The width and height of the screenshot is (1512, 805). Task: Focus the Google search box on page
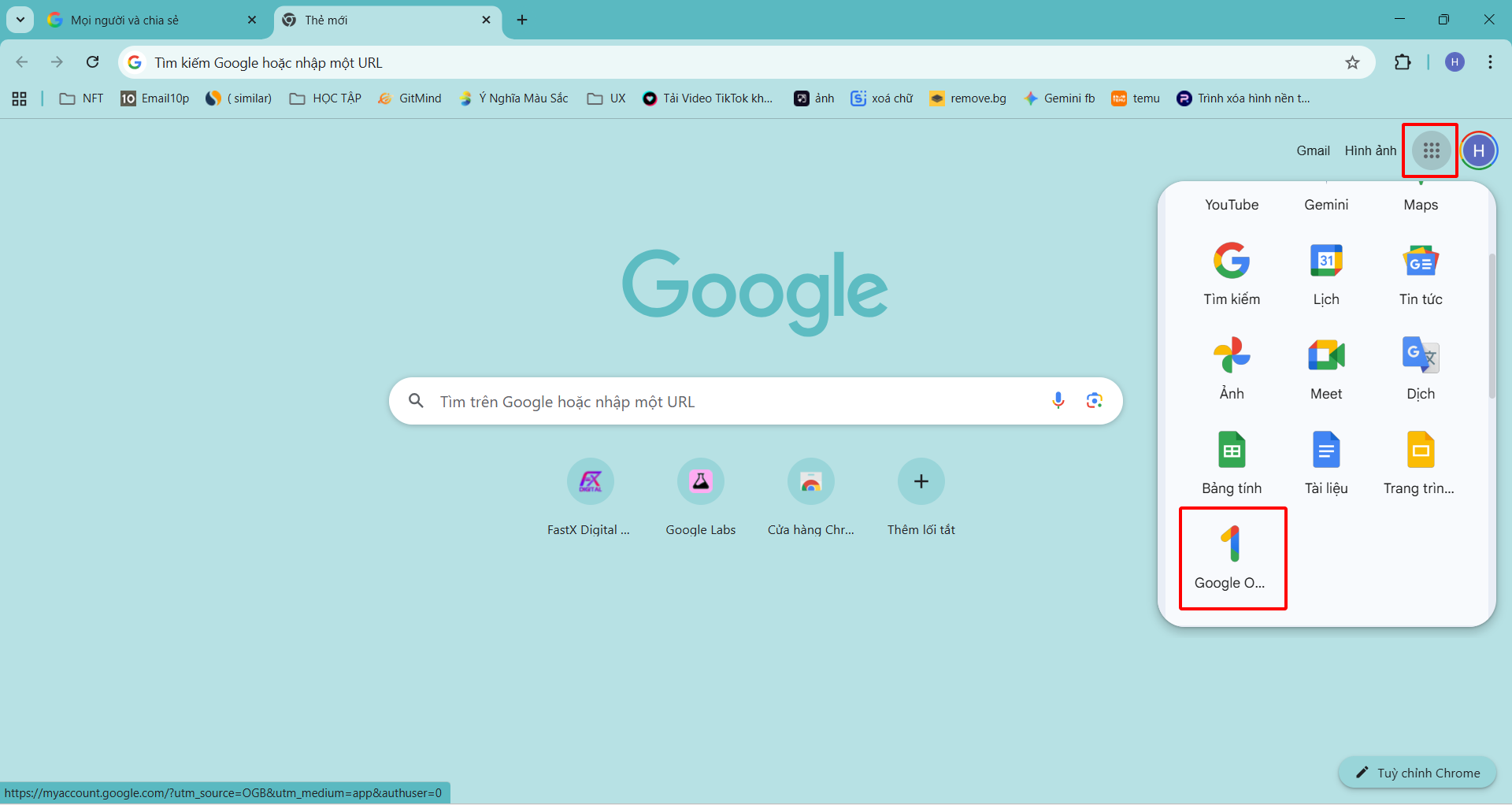pos(755,401)
